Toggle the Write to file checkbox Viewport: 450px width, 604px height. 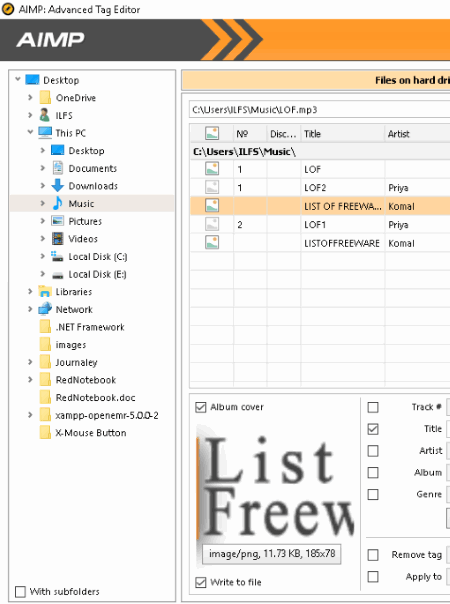[201, 582]
